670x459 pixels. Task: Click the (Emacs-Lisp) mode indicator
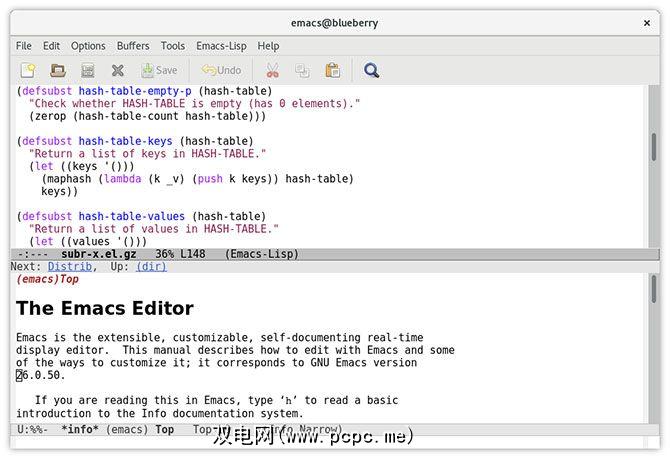(262, 254)
